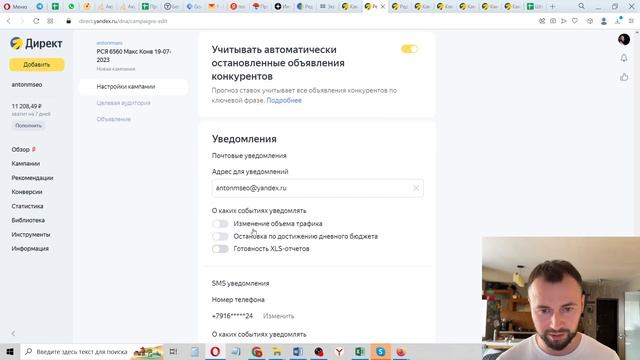640x360 pixels.
Task: Open Excel from the taskbar
Action: pyautogui.click(x=359, y=351)
